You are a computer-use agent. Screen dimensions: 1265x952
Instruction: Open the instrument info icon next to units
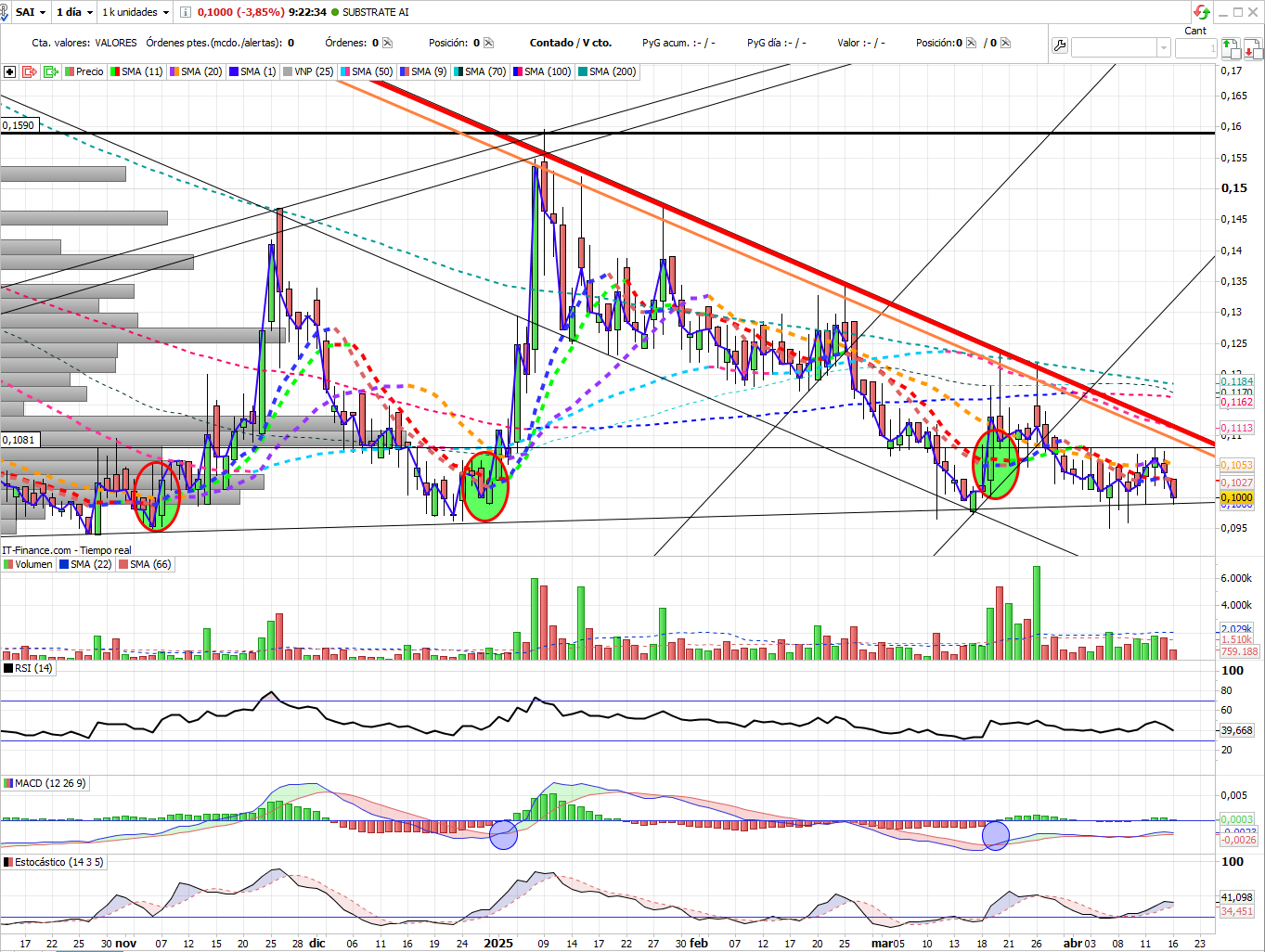(186, 12)
